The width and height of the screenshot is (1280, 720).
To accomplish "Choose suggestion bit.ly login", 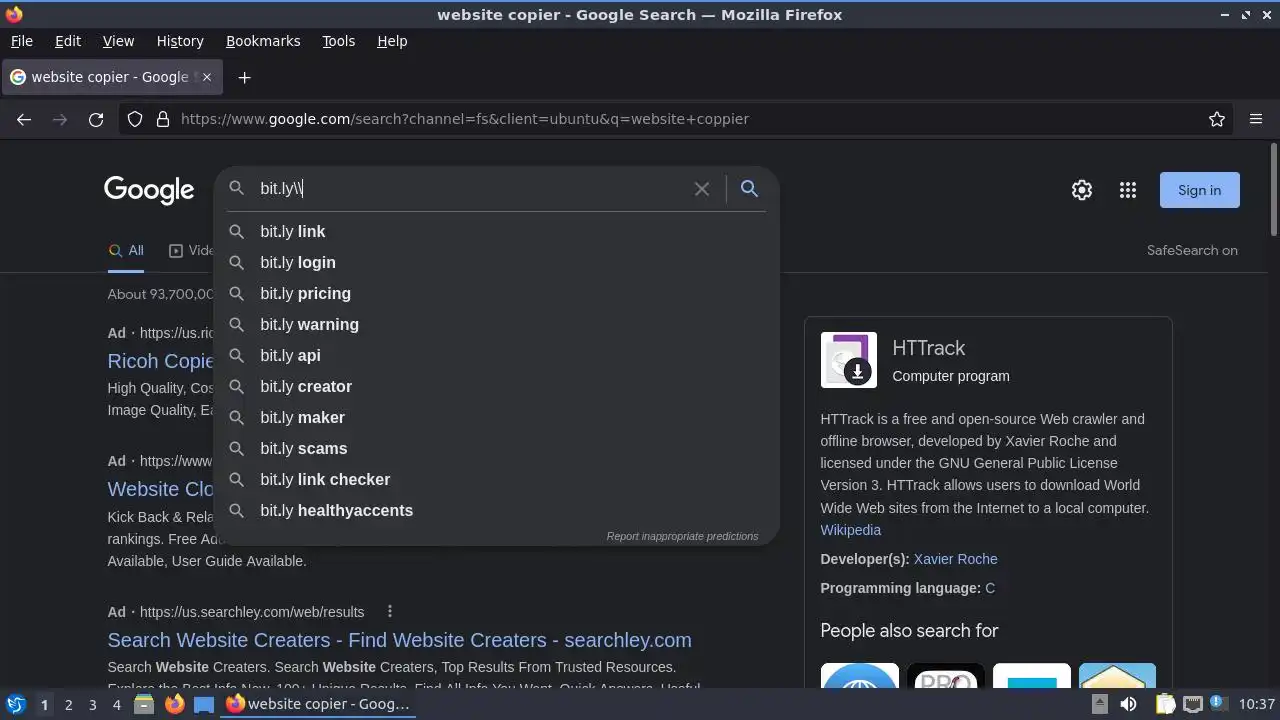I will coord(496,262).
